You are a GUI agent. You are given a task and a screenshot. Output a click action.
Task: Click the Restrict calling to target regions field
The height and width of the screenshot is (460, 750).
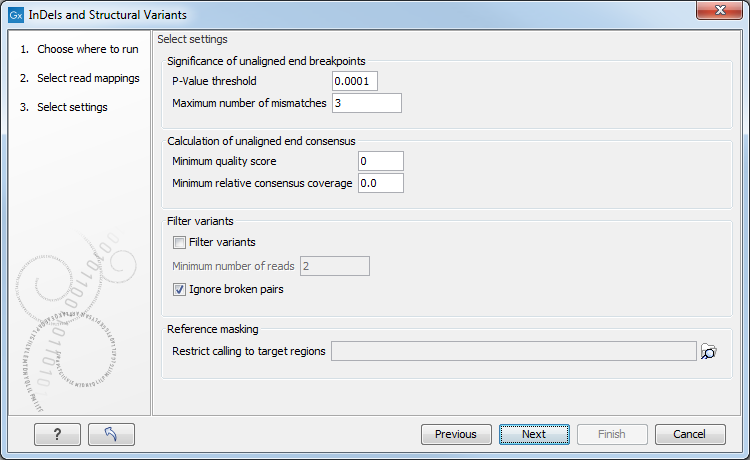tap(513, 351)
